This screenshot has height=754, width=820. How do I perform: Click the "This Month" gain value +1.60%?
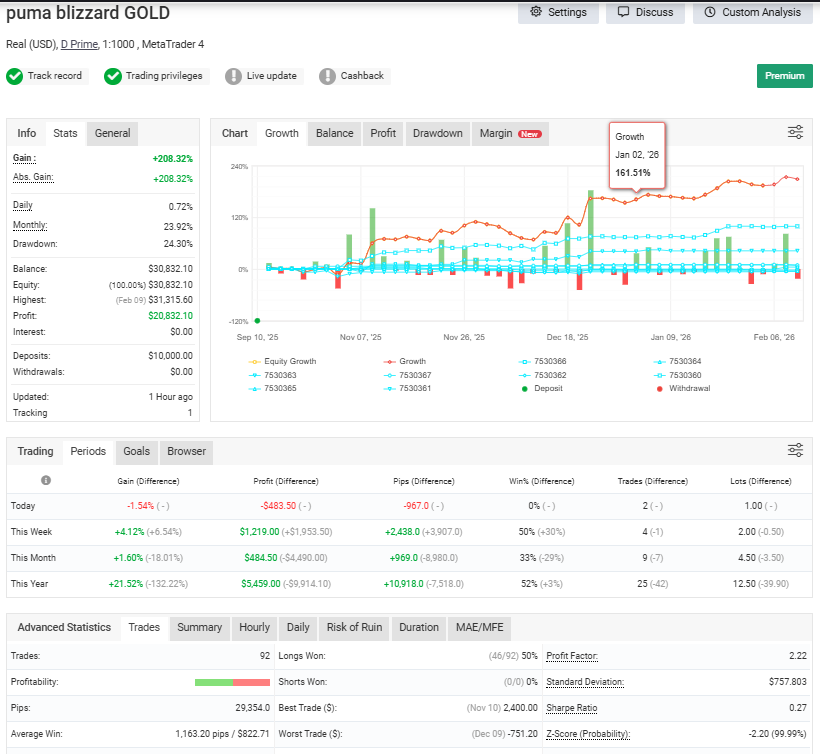coord(128,558)
